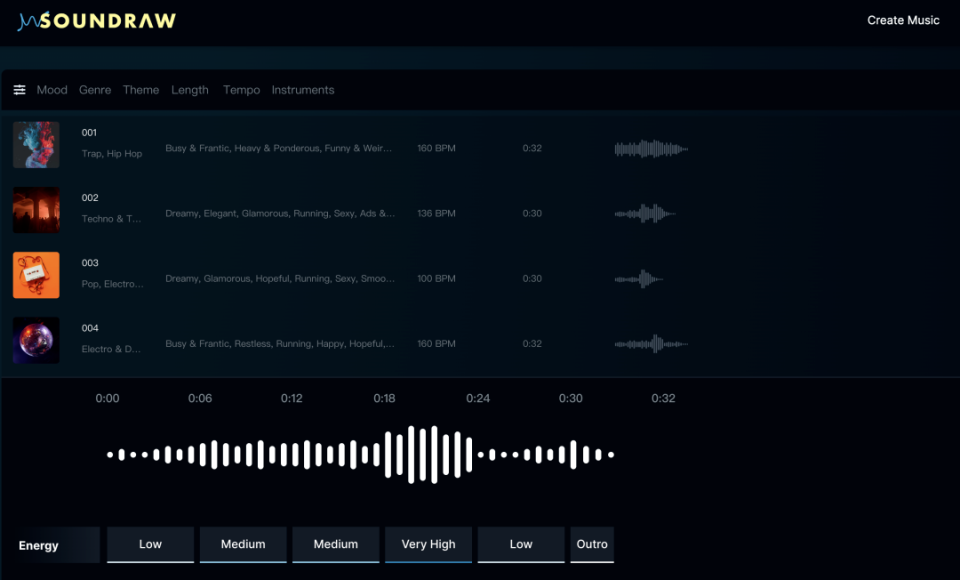
Task: Click the waveform preview of track 001
Action: pyautogui.click(x=651, y=149)
